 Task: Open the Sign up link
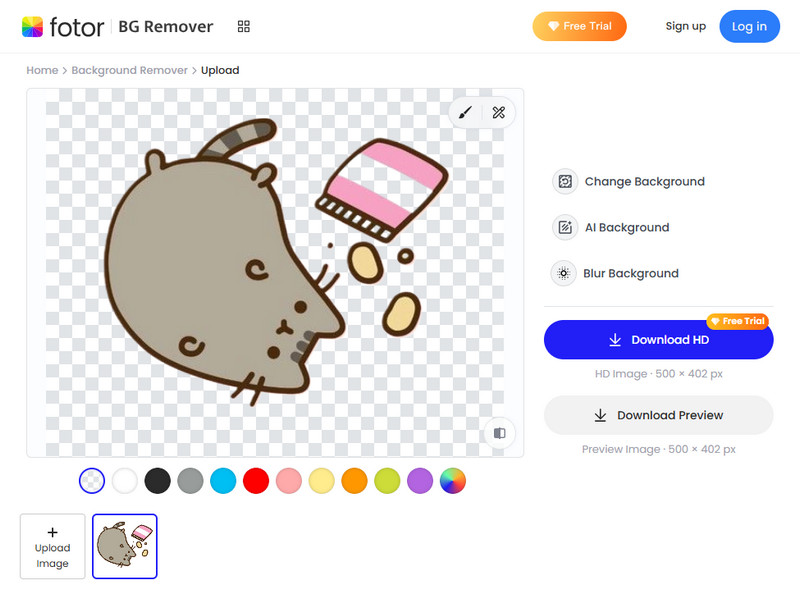(x=686, y=26)
